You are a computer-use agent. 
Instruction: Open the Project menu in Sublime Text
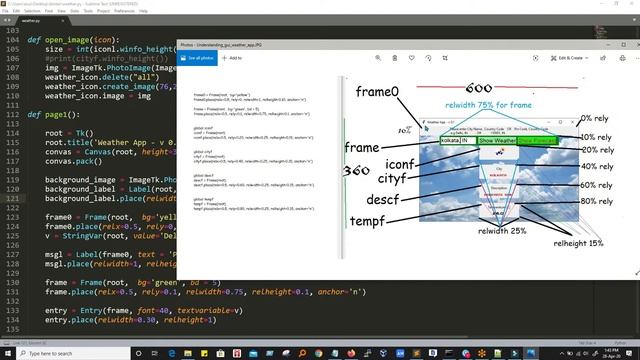click(x=103, y=11)
